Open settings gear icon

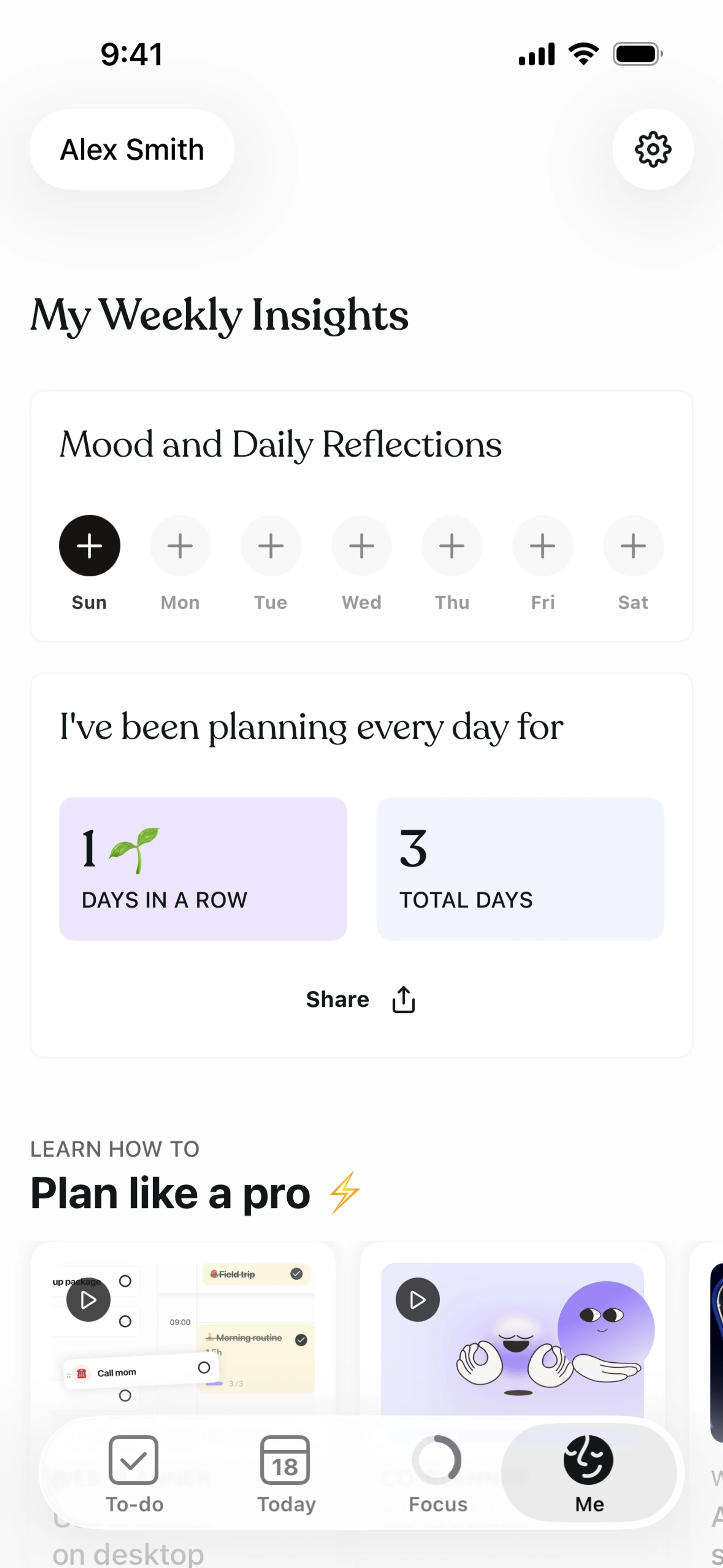pyautogui.click(x=653, y=149)
